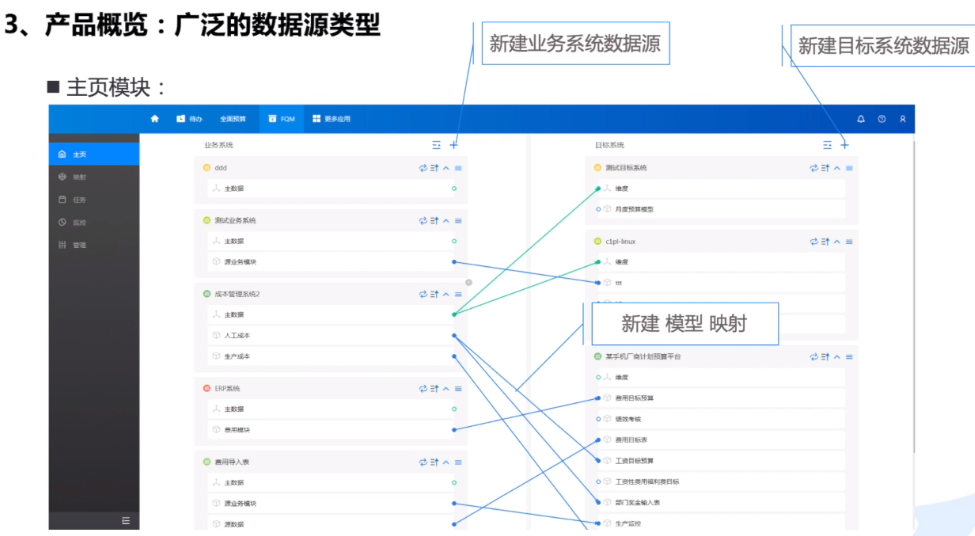Select 生产成本 row under 成本管理系统2
This screenshot has height=536, width=975.
(x=330, y=356)
